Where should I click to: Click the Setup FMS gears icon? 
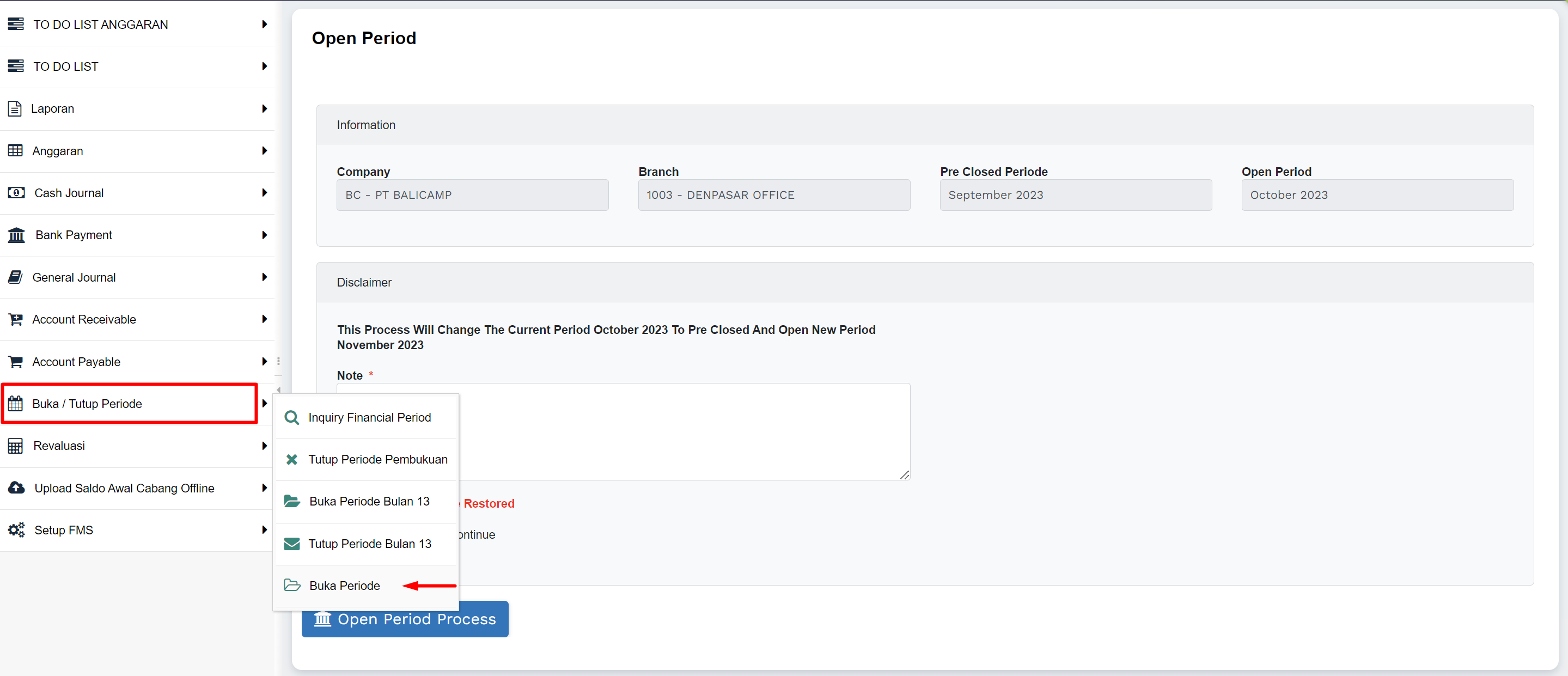[16, 530]
